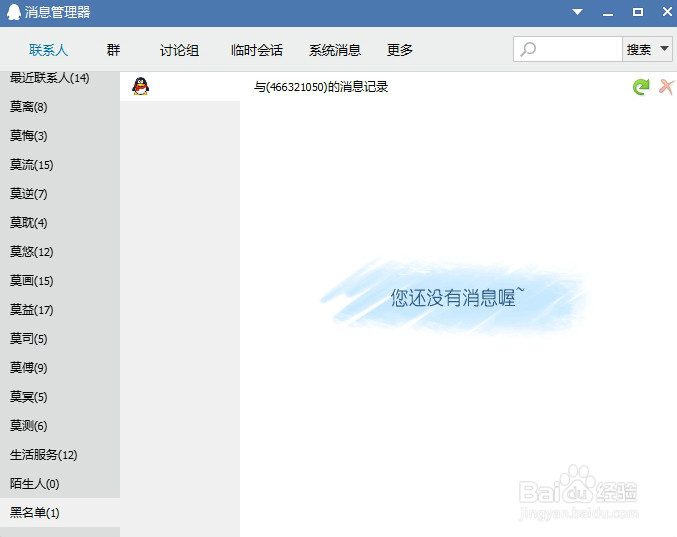The width and height of the screenshot is (677, 537).
Task: Select the QQ penguin contact avatar
Action: 140,86
